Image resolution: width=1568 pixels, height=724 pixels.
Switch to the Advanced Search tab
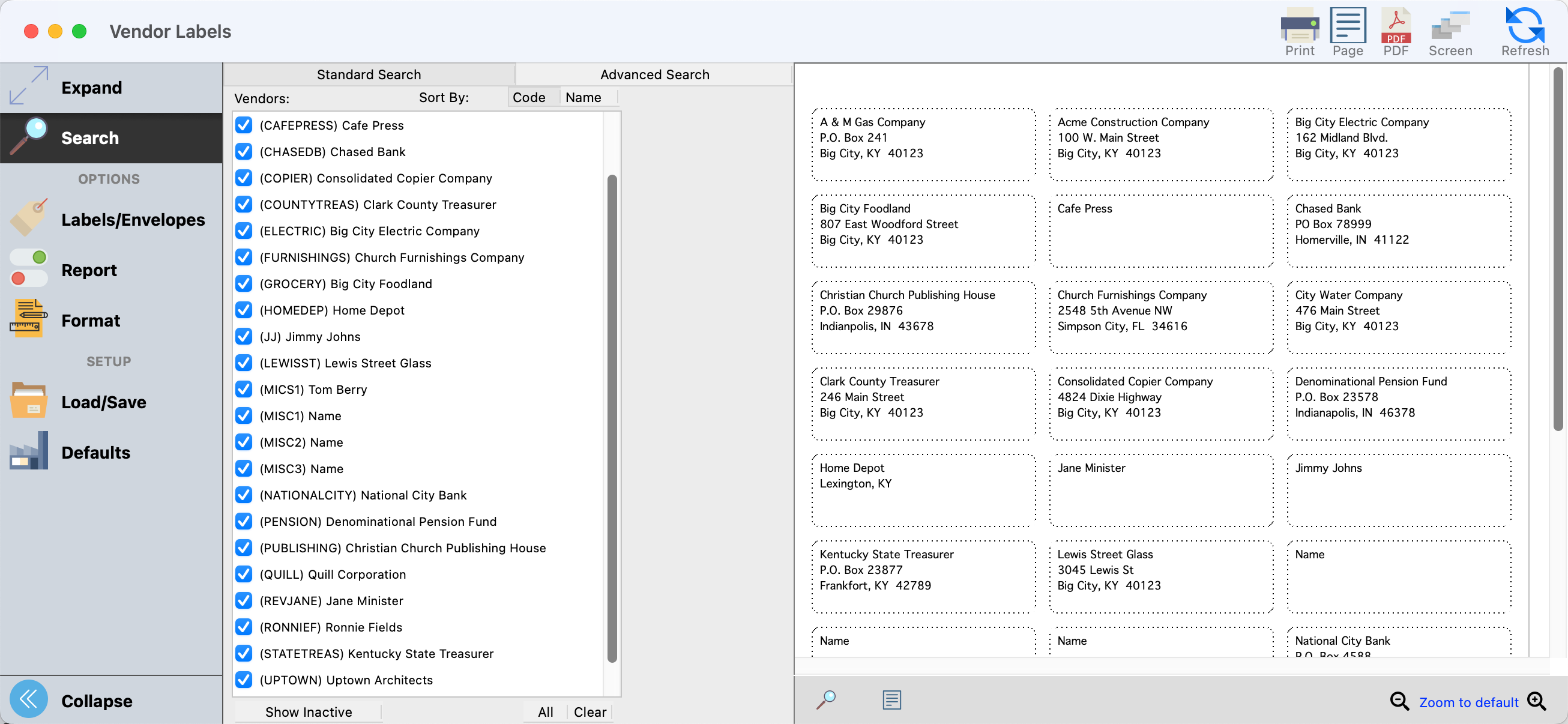coord(654,74)
